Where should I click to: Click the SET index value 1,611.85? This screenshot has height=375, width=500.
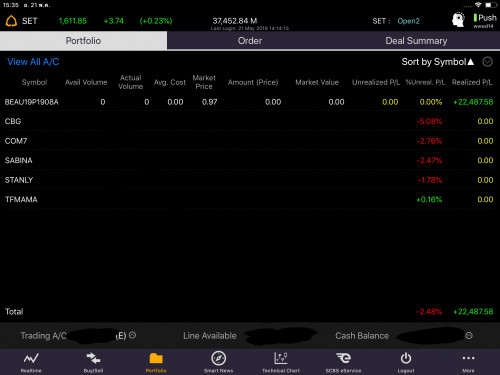point(73,21)
